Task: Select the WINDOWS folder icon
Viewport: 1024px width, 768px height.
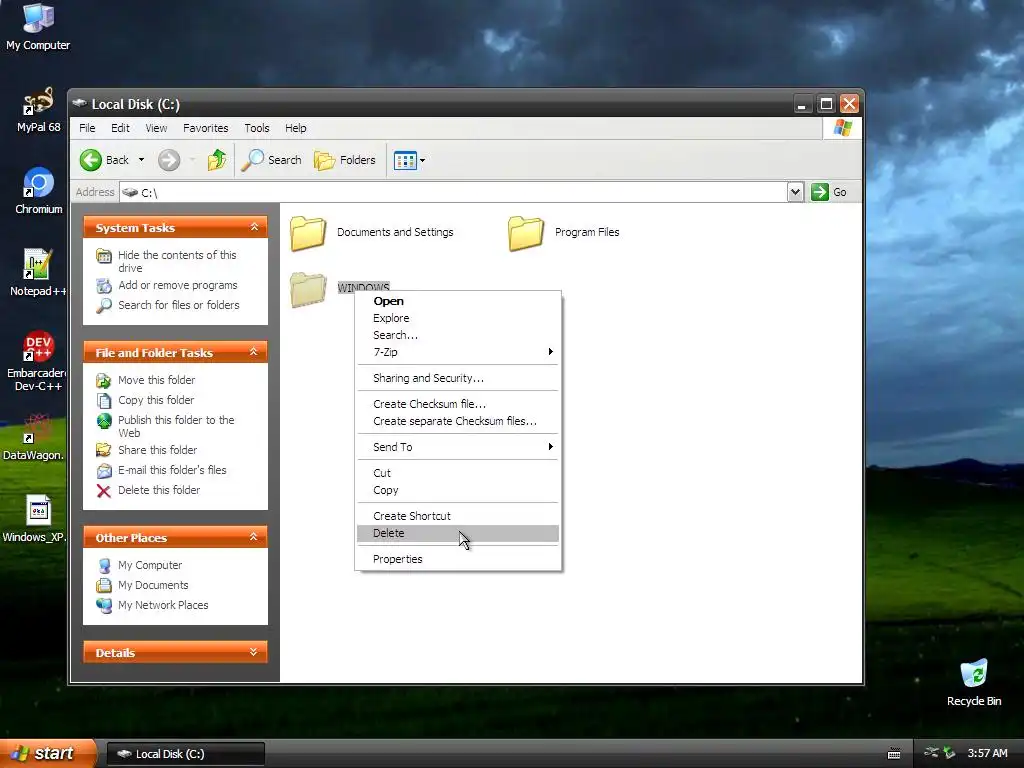Action: tap(308, 289)
